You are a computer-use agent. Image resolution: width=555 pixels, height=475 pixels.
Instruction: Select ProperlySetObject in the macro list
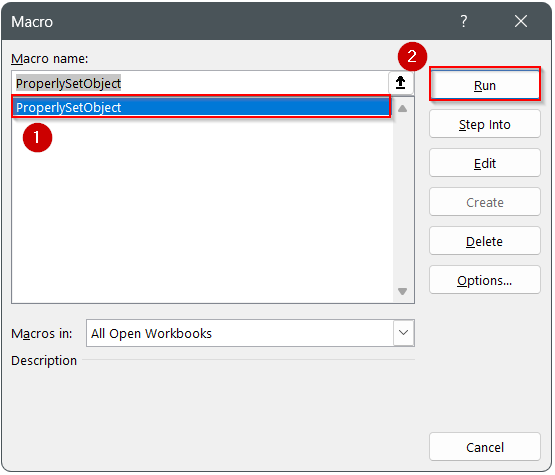click(202, 107)
